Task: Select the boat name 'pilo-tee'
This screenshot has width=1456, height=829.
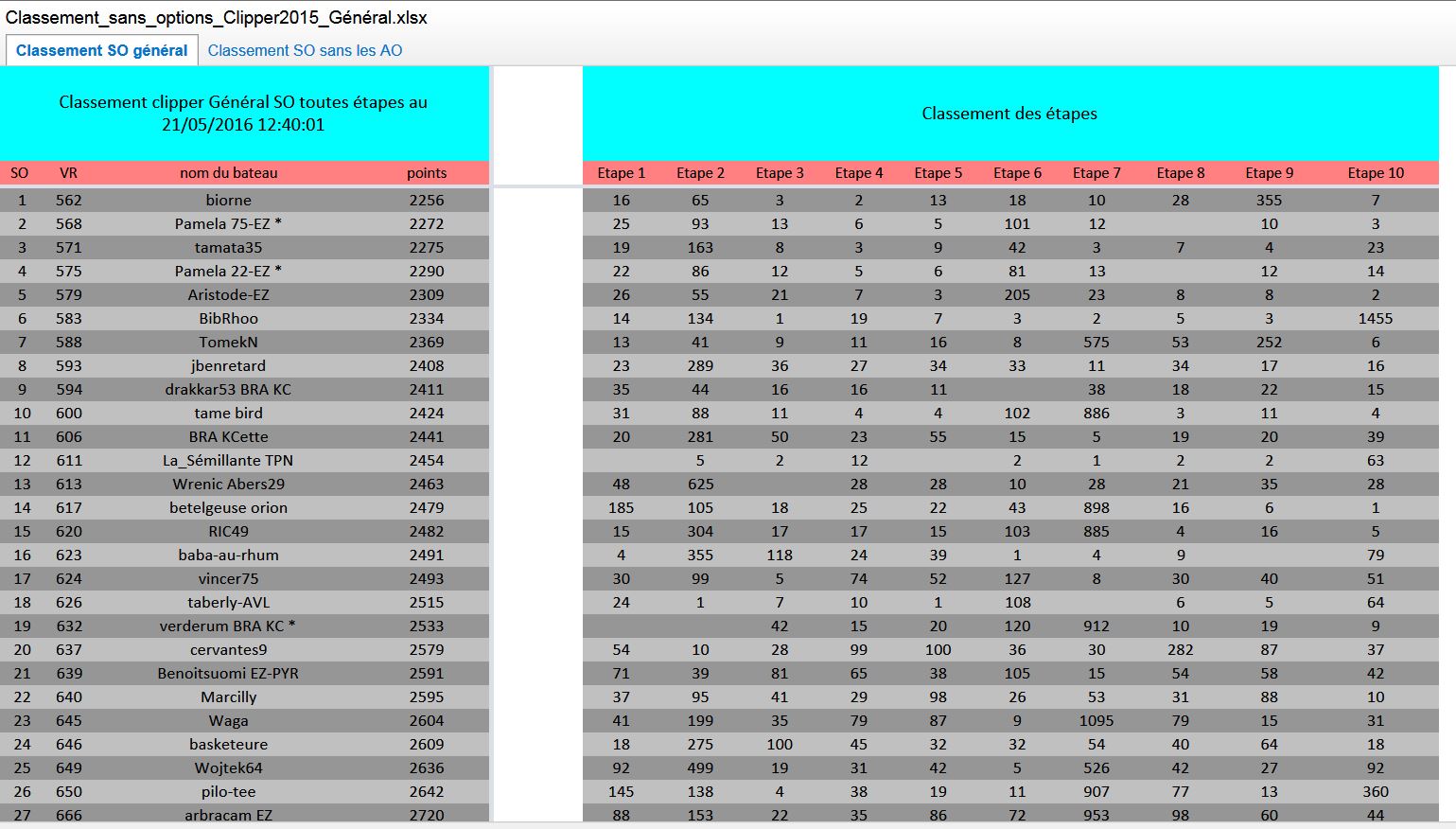Action: click(229, 792)
